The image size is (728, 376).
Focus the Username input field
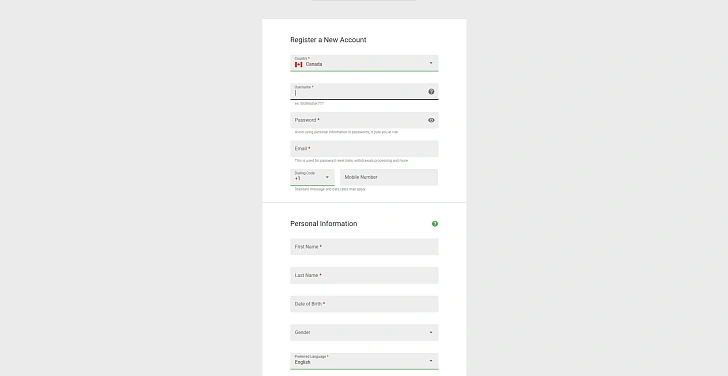[x=364, y=91]
